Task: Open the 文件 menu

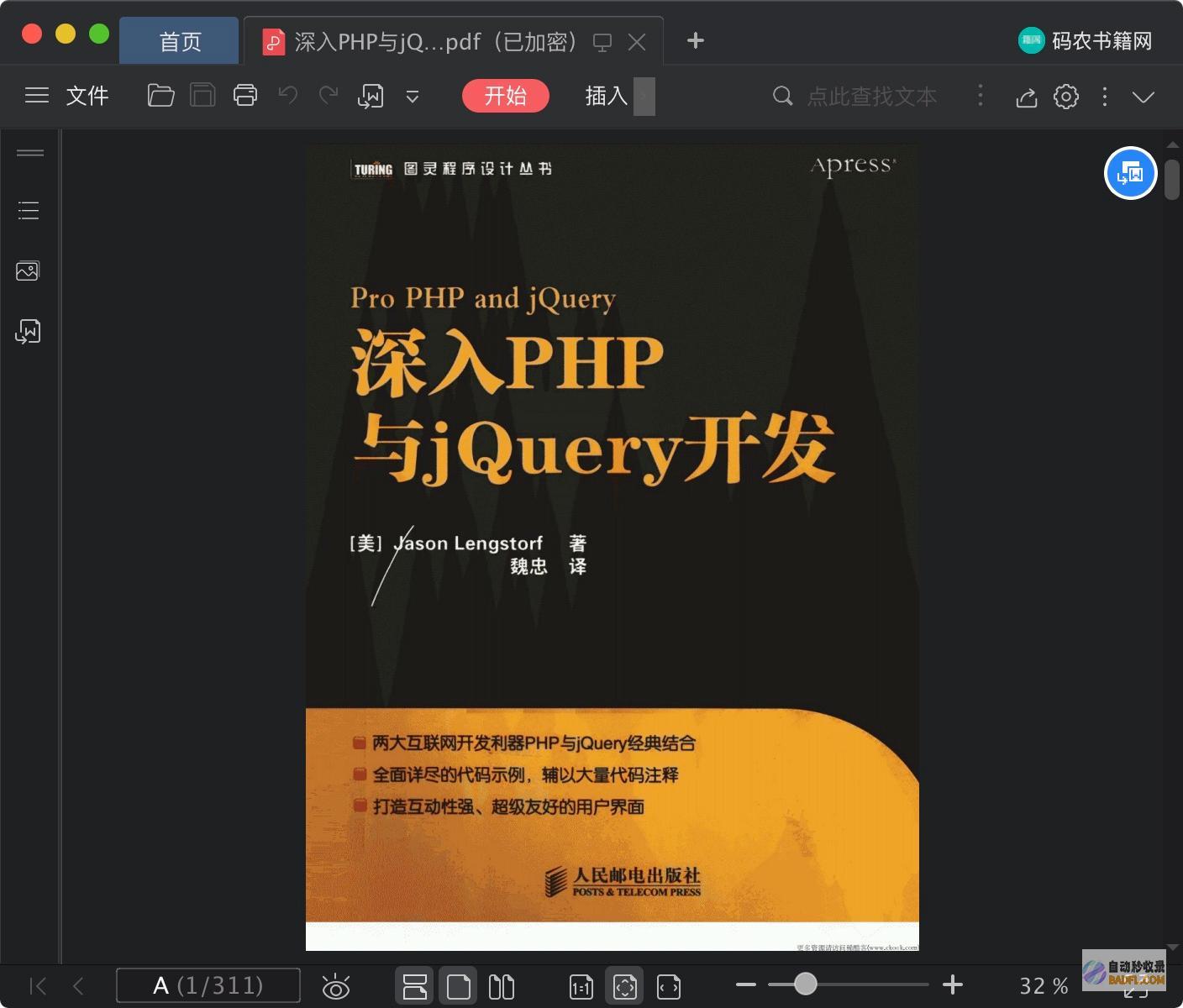Action: [x=87, y=96]
